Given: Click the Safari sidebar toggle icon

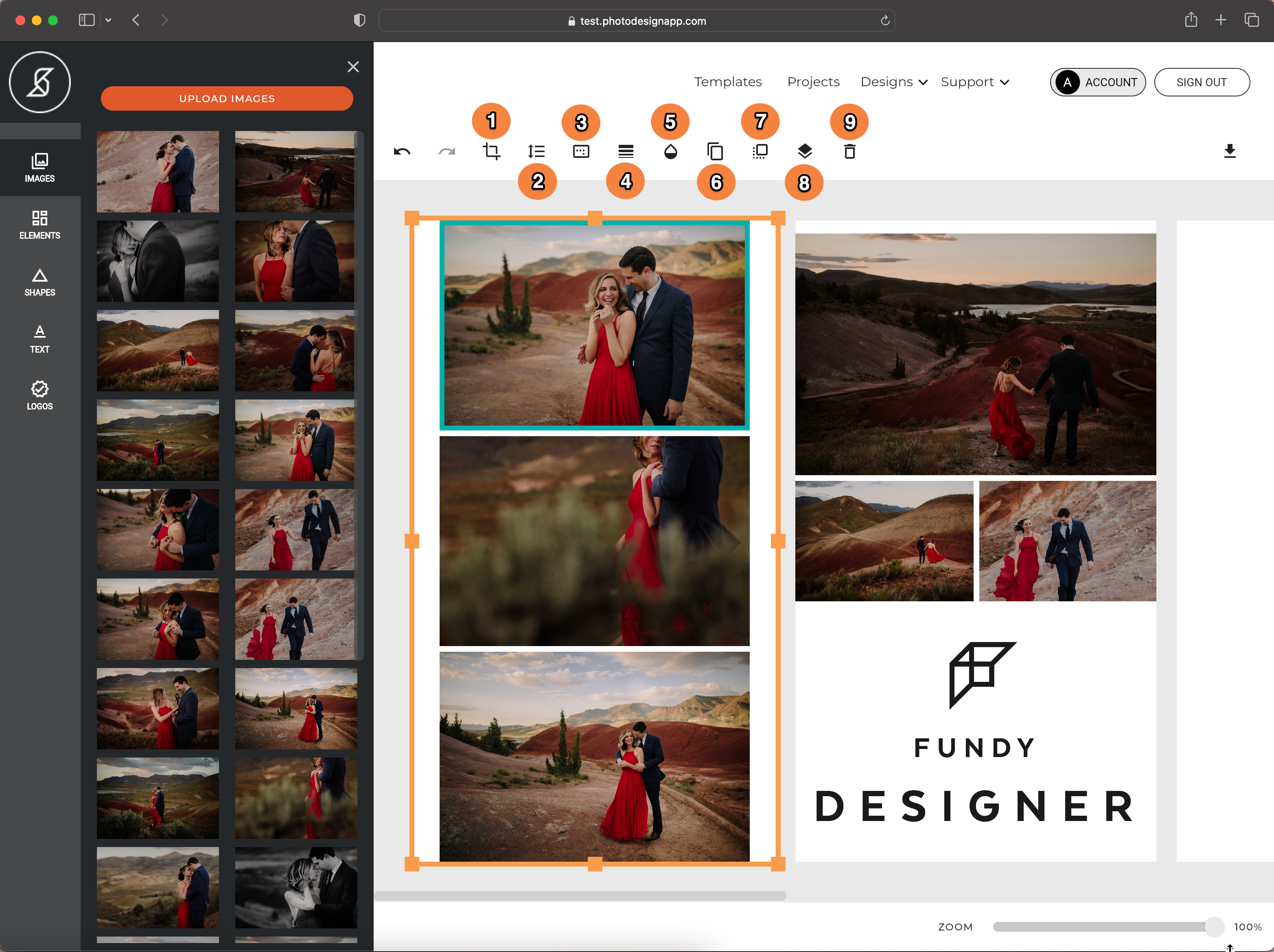Looking at the screenshot, I should pos(86,20).
